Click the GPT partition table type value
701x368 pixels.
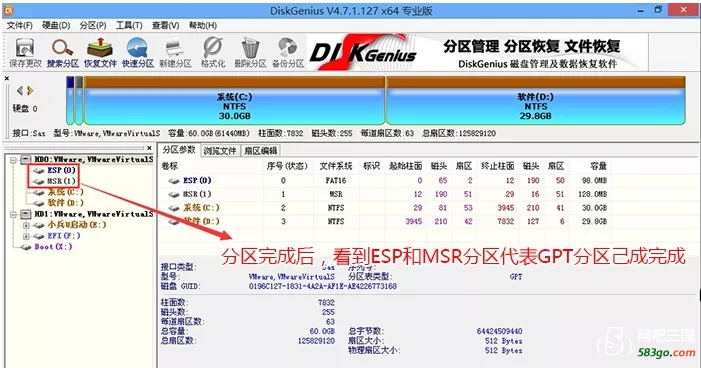coord(515,277)
